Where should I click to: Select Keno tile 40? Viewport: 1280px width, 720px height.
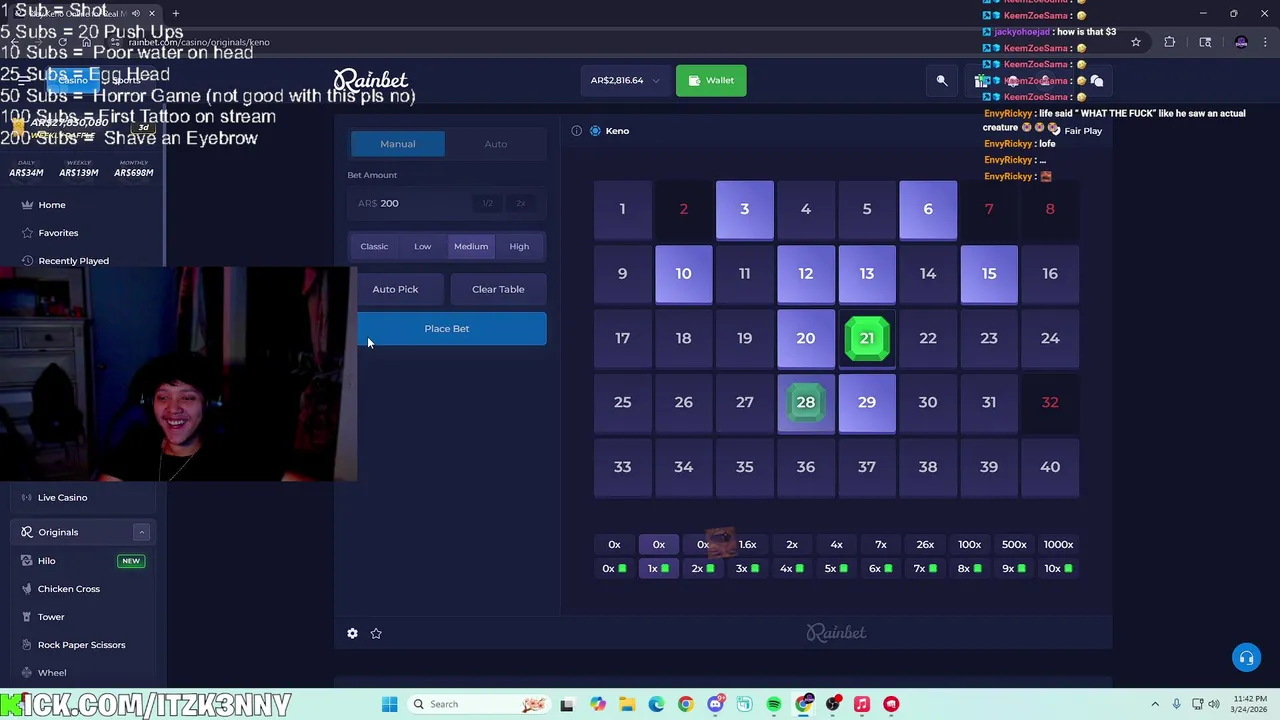[x=1050, y=467]
